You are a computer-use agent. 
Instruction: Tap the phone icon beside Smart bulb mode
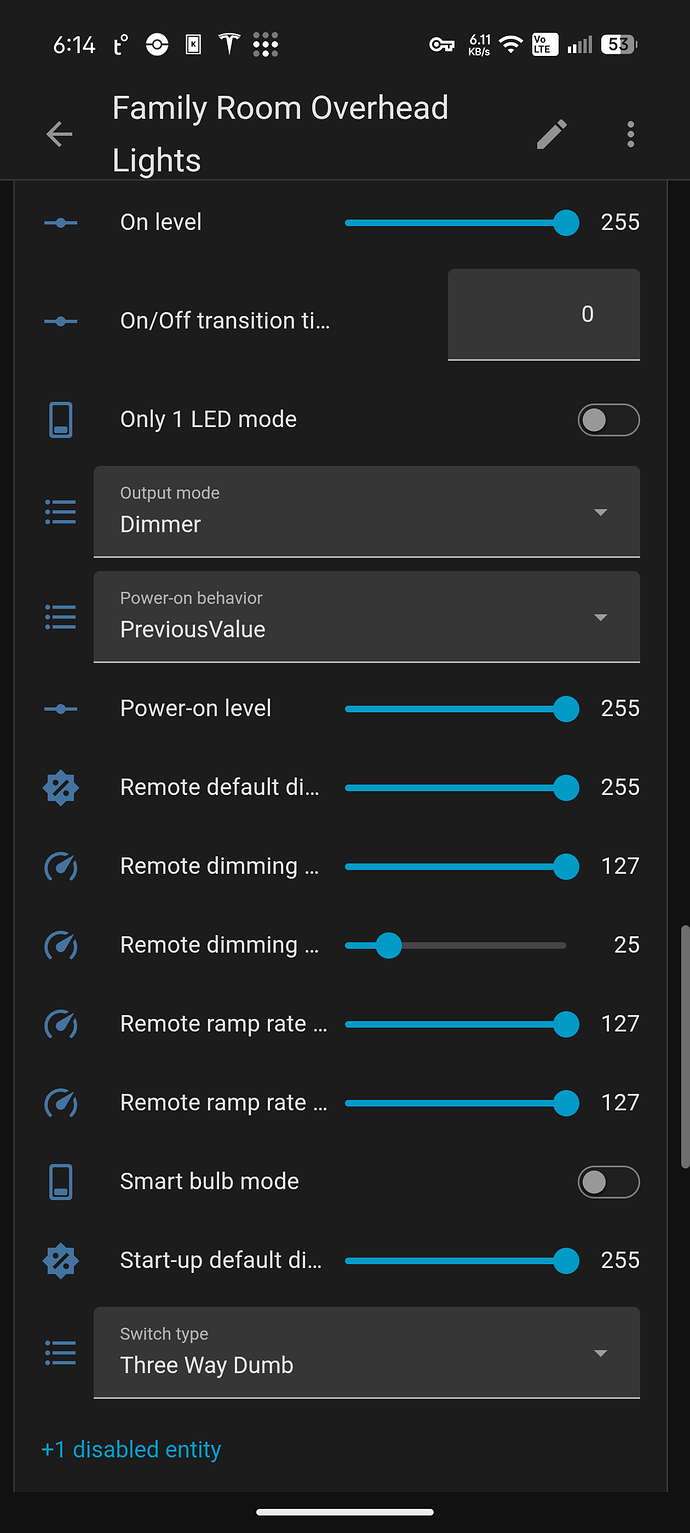pos(61,1181)
